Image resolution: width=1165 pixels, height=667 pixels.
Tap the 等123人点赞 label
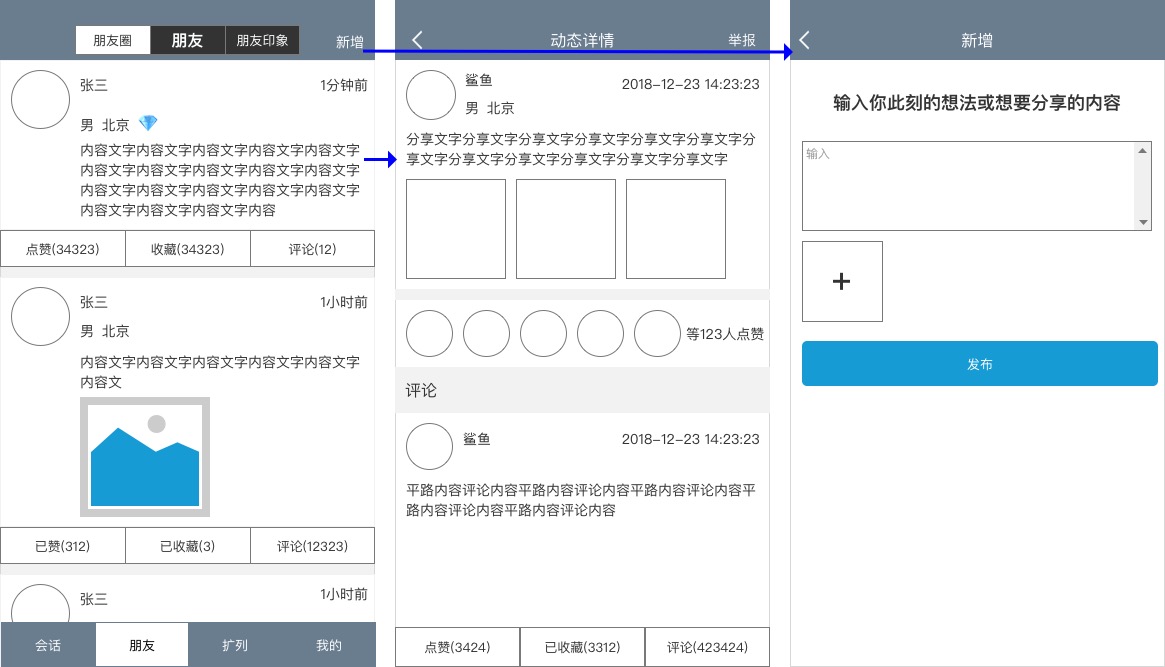point(724,334)
